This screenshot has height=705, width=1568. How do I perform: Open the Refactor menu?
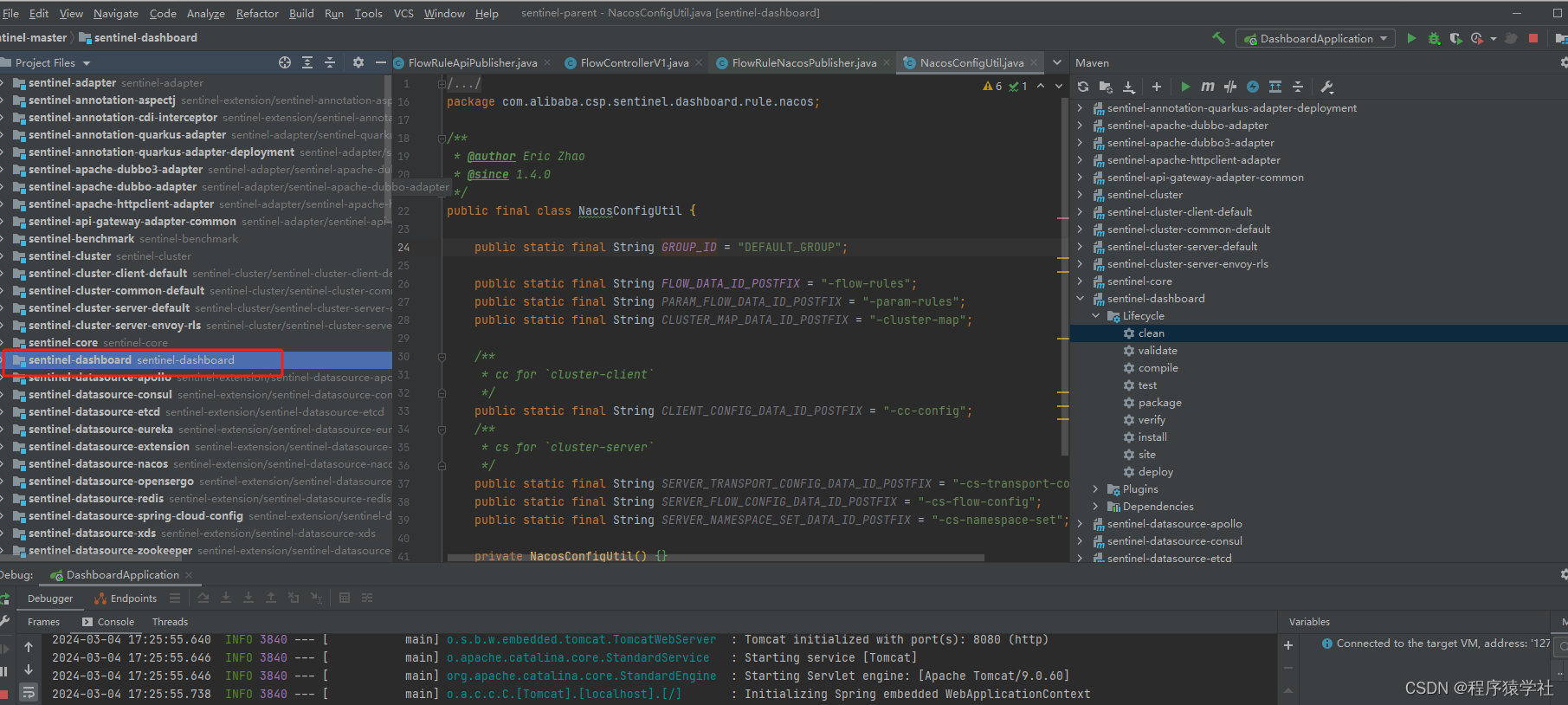pyautogui.click(x=257, y=13)
